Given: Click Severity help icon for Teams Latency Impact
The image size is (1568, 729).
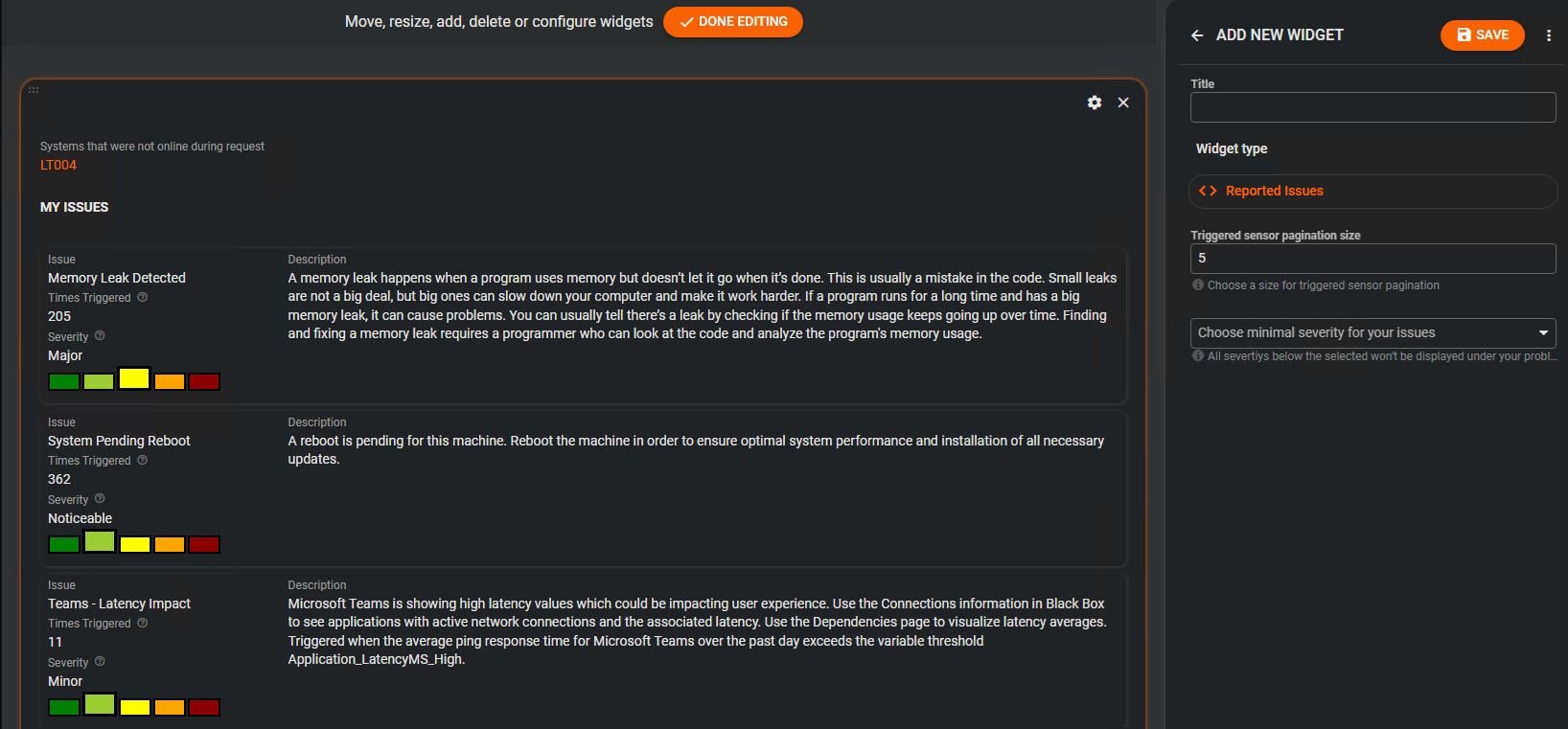Looking at the screenshot, I should tap(100, 662).
